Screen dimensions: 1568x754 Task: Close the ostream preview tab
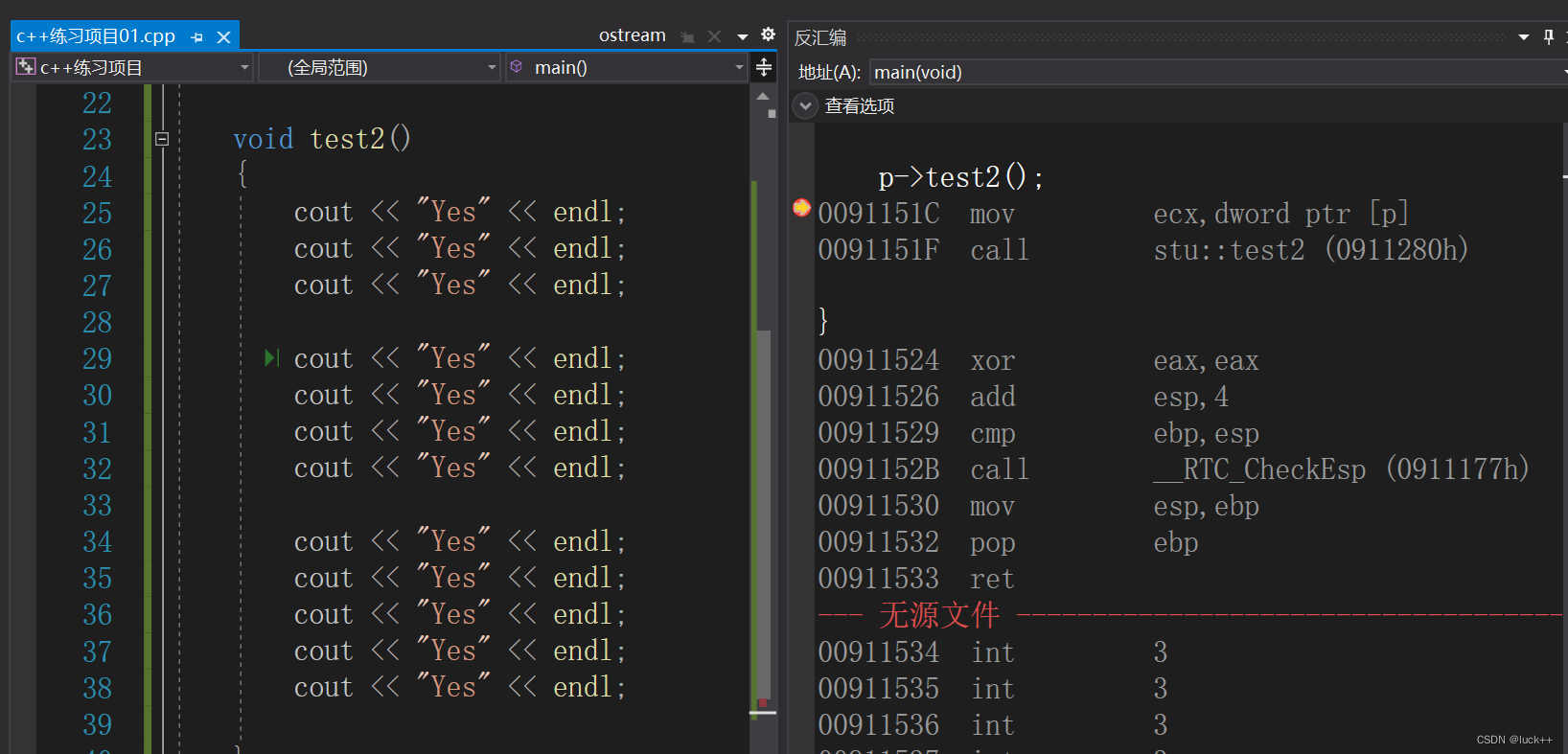(x=714, y=36)
